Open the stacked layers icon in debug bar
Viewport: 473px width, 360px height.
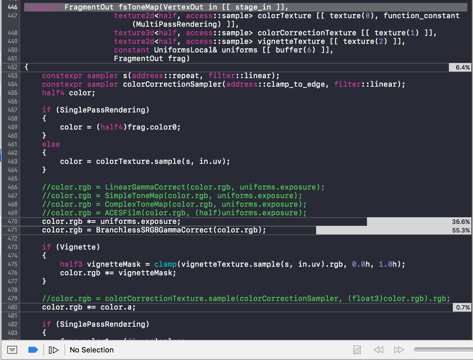(357, 350)
